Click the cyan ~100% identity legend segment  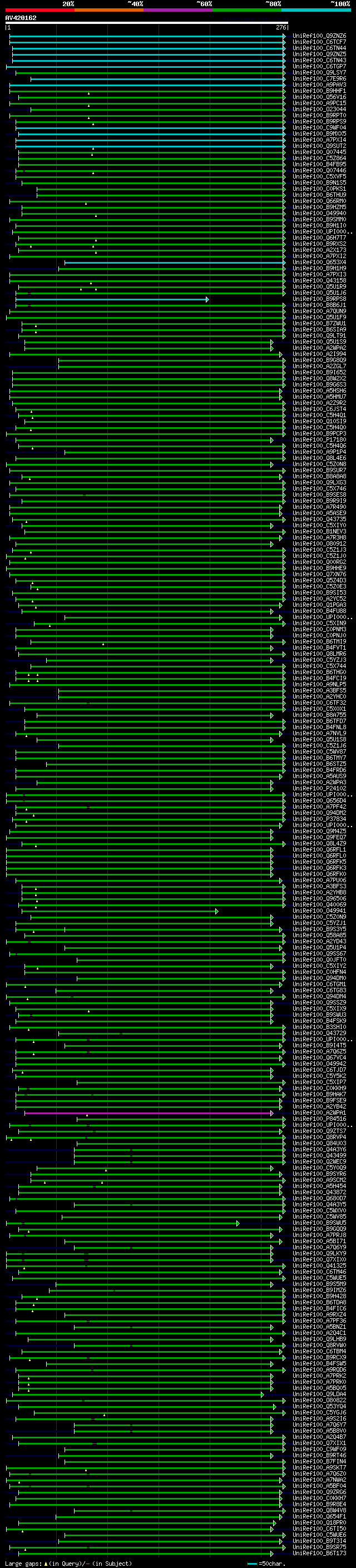point(316,10)
